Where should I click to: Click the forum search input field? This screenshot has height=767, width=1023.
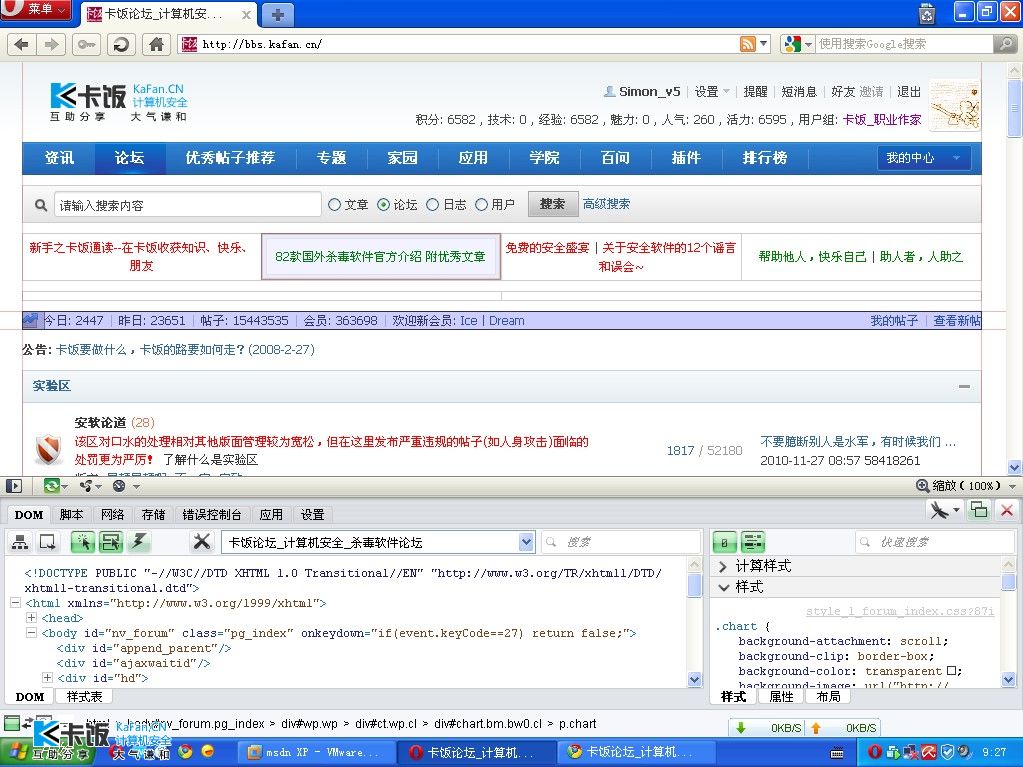click(187, 205)
